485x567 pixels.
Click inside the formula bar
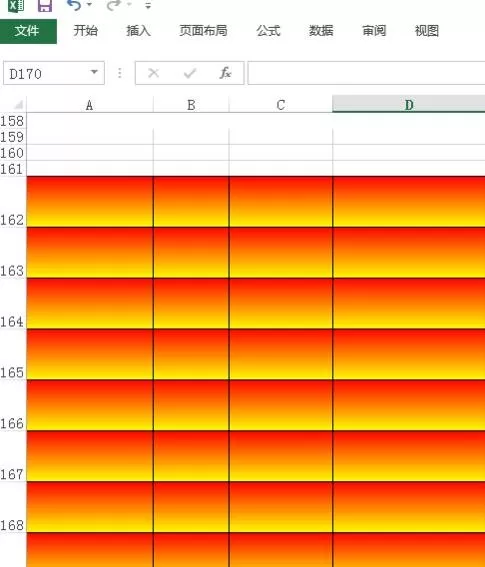coord(366,73)
